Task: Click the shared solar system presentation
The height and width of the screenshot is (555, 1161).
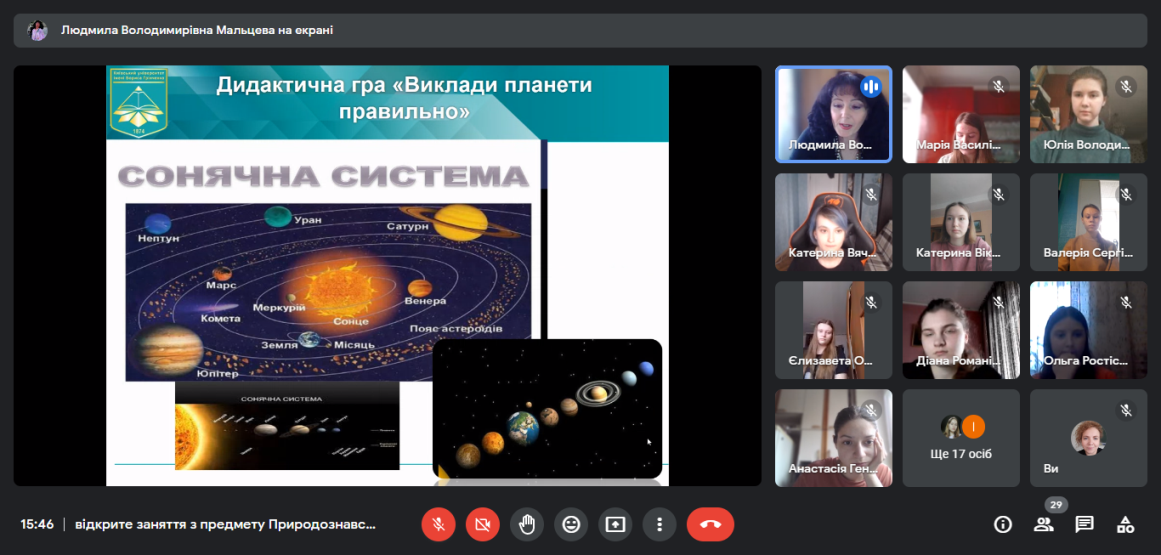Action: [x=387, y=275]
